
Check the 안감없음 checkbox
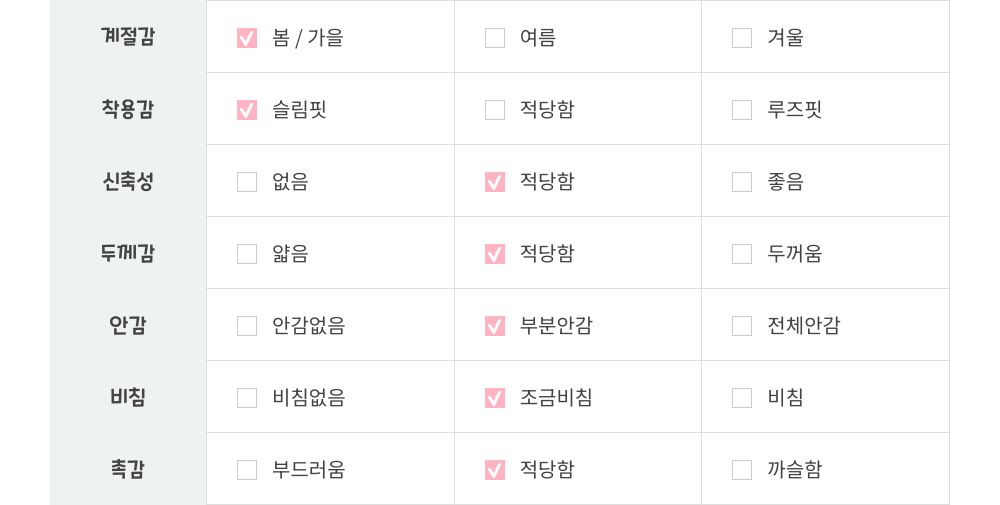(x=247, y=326)
